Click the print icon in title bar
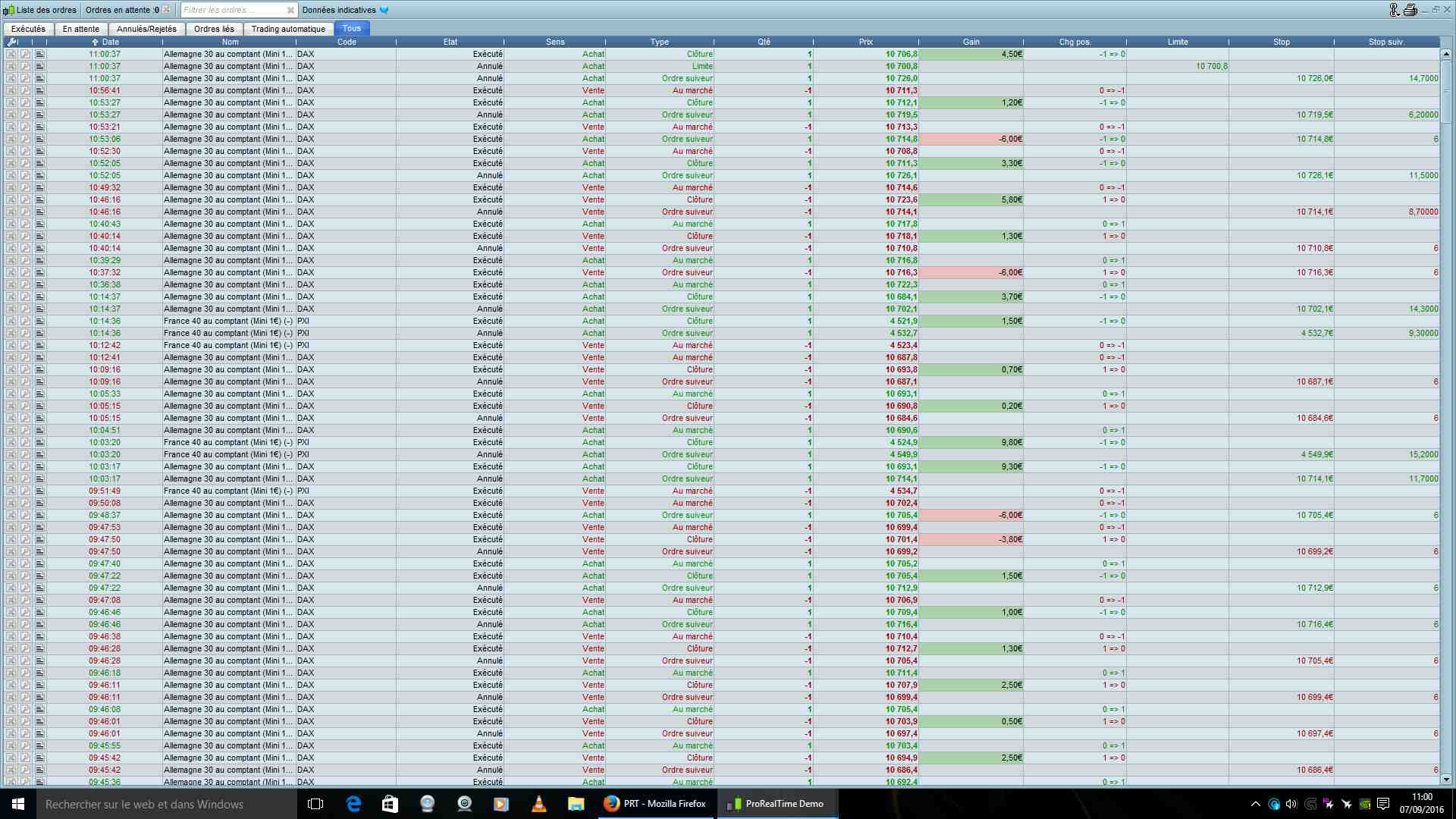Image resolution: width=1456 pixels, height=819 pixels. coord(1410,10)
